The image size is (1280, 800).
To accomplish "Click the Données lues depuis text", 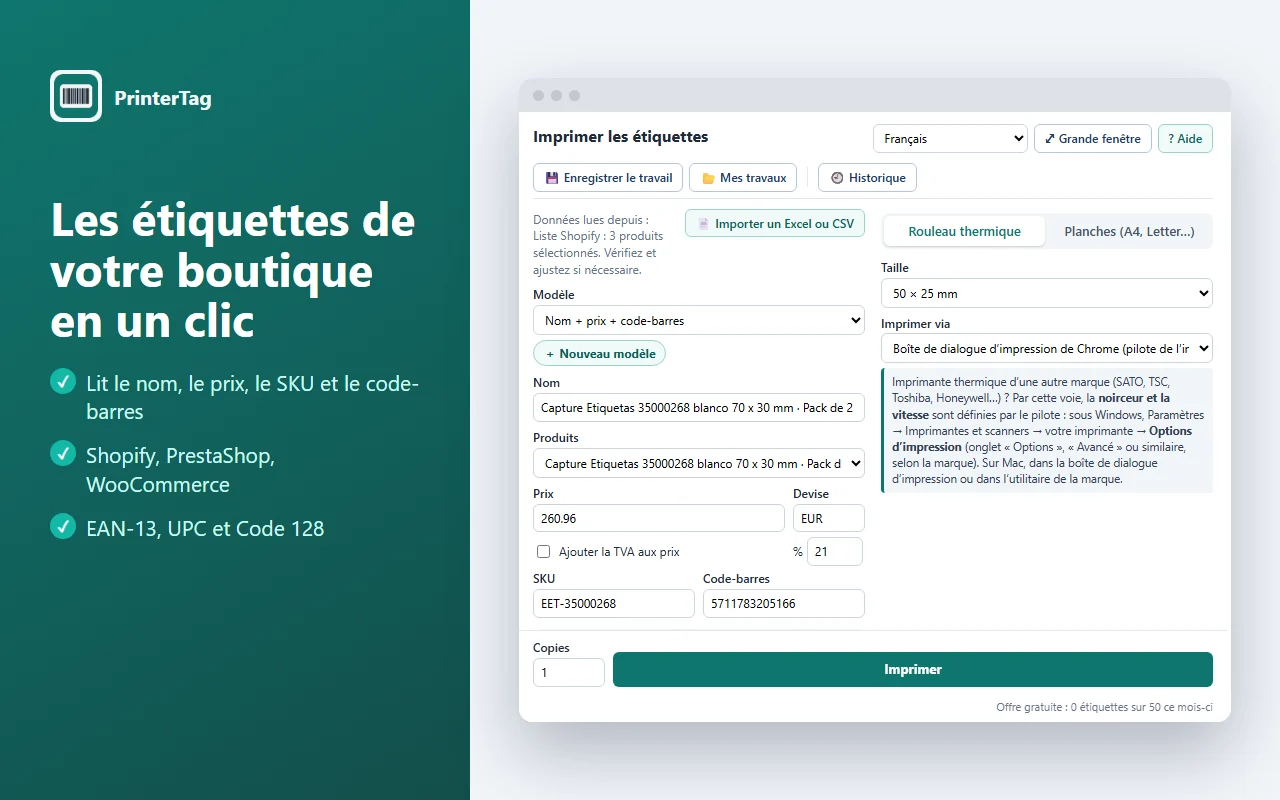I will (599, 244).
